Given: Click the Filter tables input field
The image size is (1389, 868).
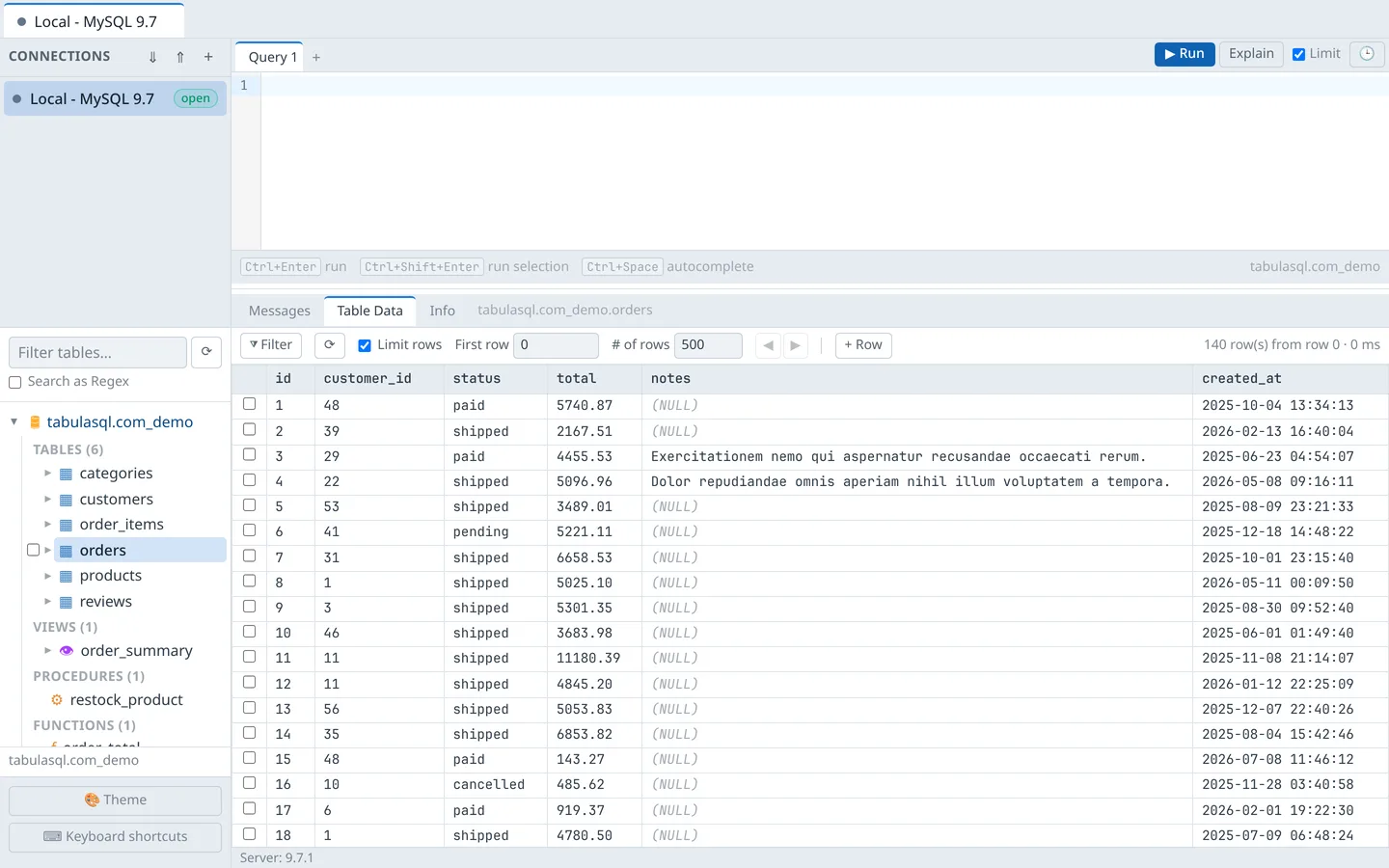Looking at the screenshot, I should 97,352.
